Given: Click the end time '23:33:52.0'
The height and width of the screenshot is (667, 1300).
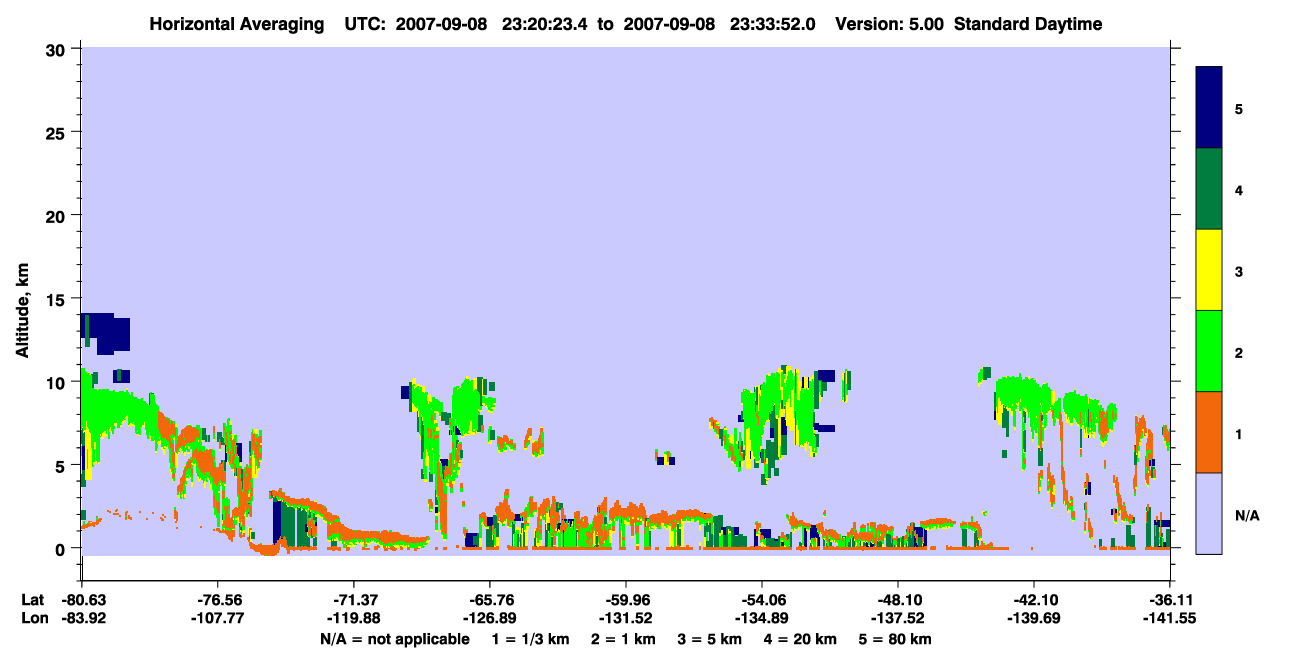Looking at the screenshot, I should click(772, 24).
